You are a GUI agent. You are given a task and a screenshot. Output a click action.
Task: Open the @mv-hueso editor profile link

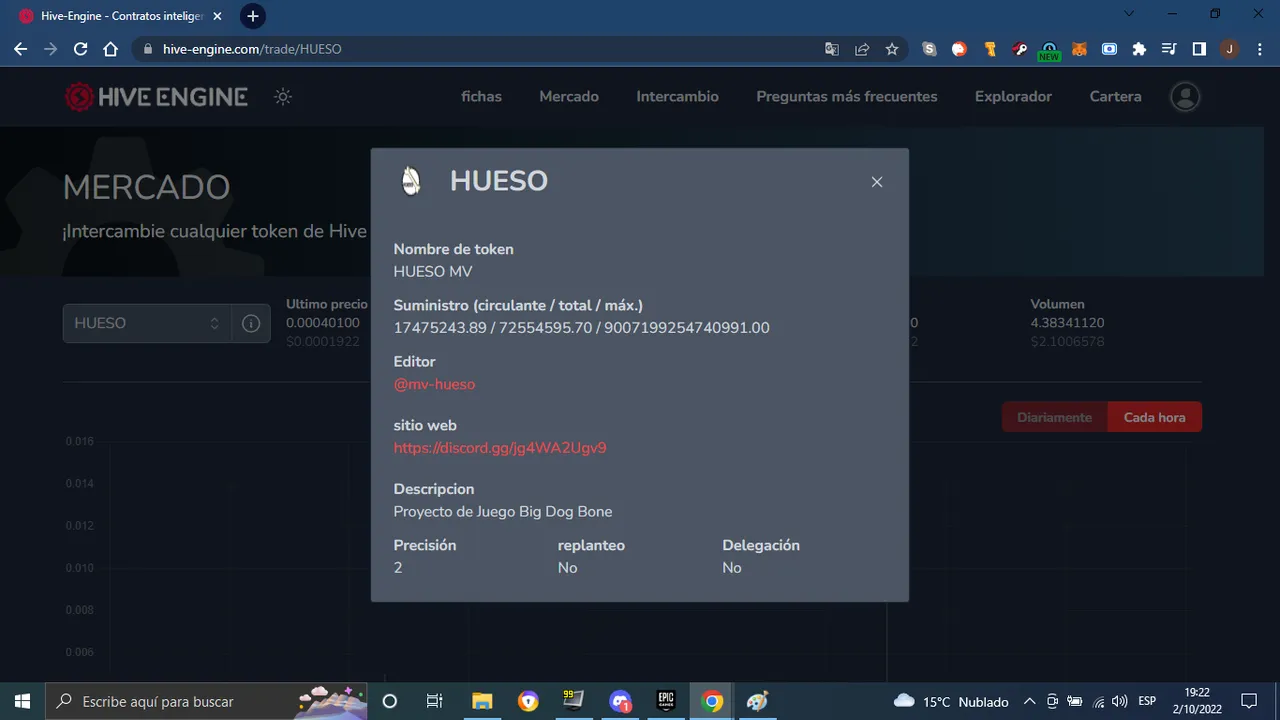point(434,384)
